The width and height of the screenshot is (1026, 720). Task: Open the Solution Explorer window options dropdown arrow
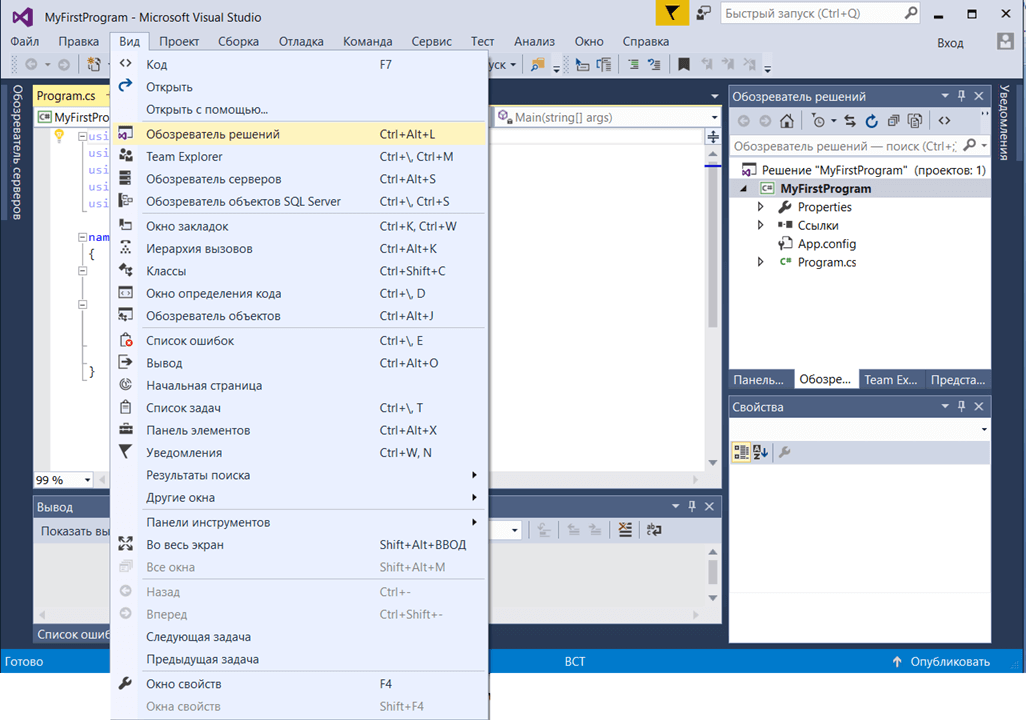(945, 96)
